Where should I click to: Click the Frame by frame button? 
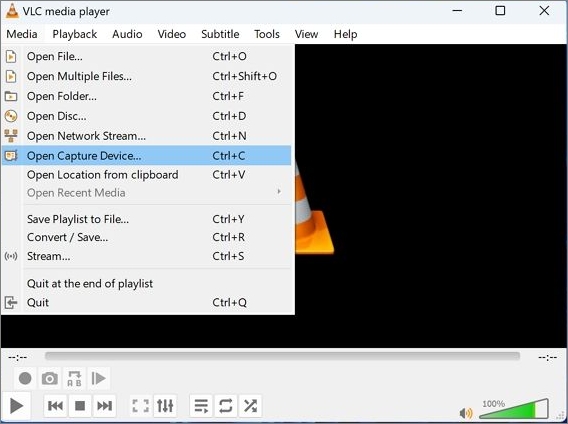99,378
